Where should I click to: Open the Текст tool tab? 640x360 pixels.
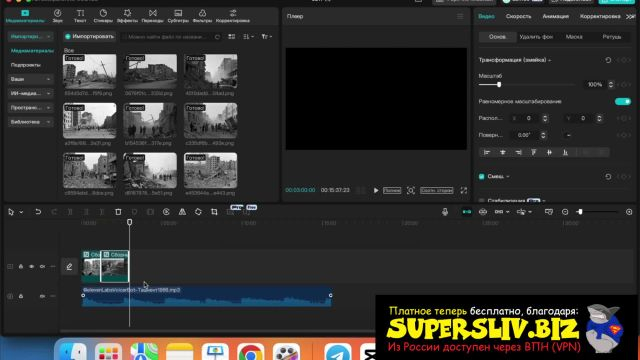click(x=80, y=16)
